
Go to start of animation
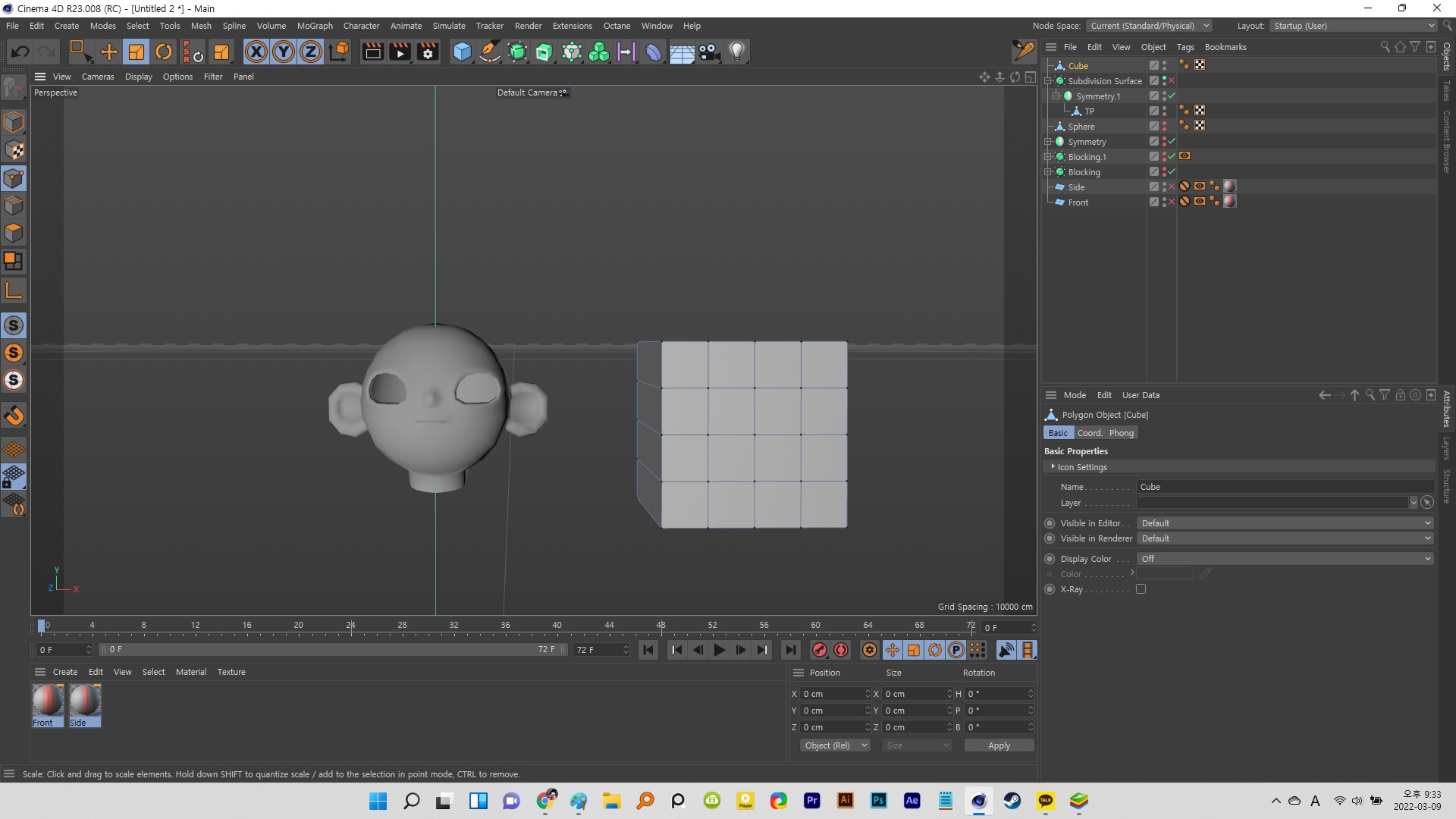[648, 650]
